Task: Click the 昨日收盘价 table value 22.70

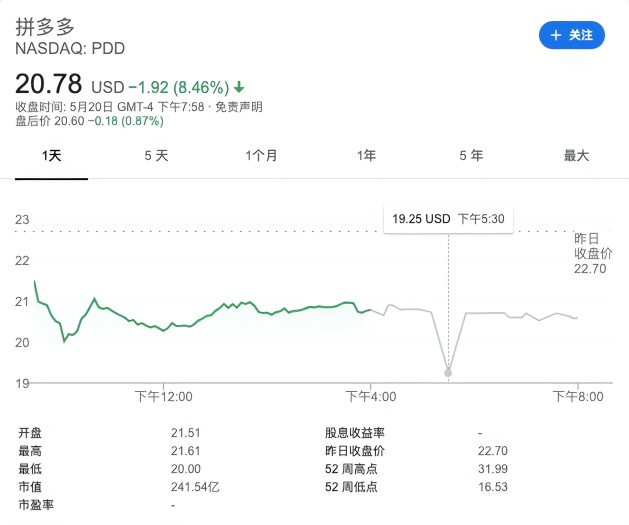Action: tap(493, 451)
